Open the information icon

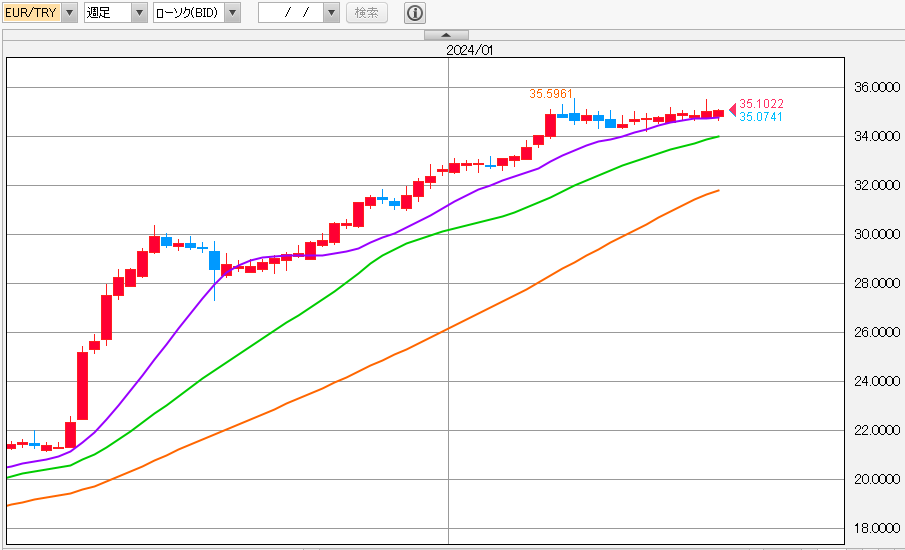[x=414, y=12]
